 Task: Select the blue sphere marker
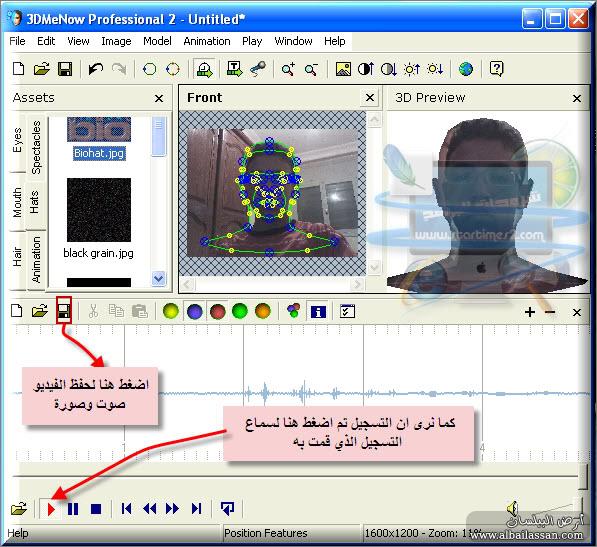coord(195,311)
